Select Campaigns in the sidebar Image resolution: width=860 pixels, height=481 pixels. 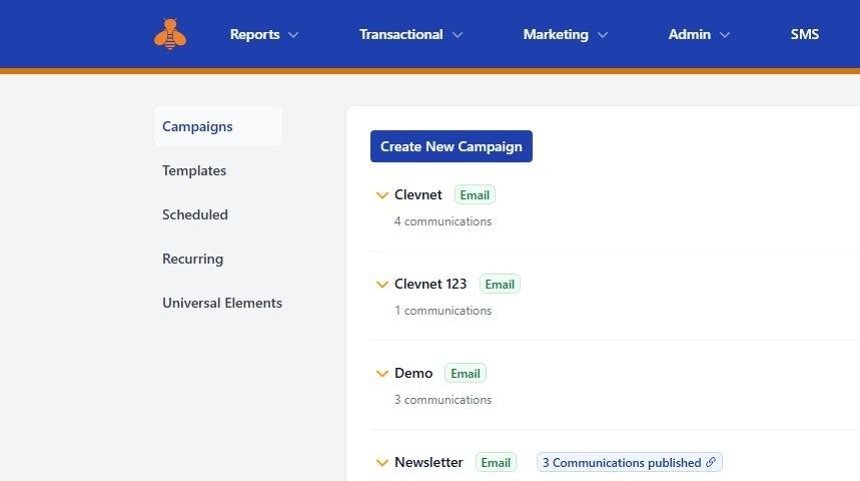(x=198, y=127)
